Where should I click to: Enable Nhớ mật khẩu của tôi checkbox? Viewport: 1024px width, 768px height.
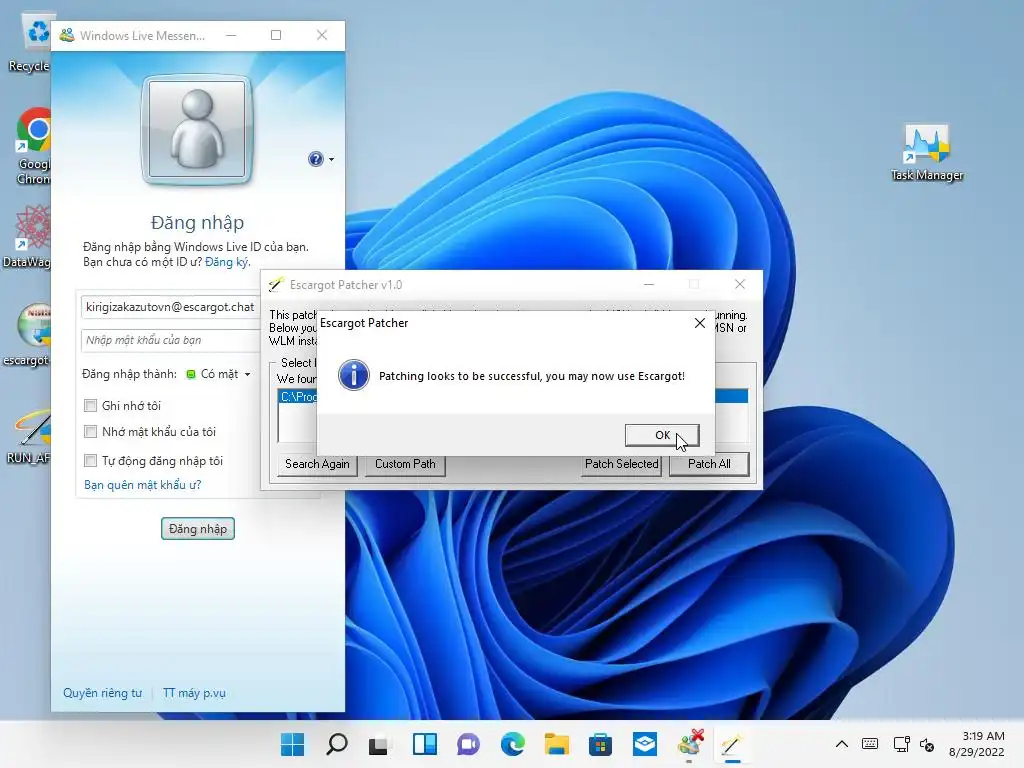91,432
